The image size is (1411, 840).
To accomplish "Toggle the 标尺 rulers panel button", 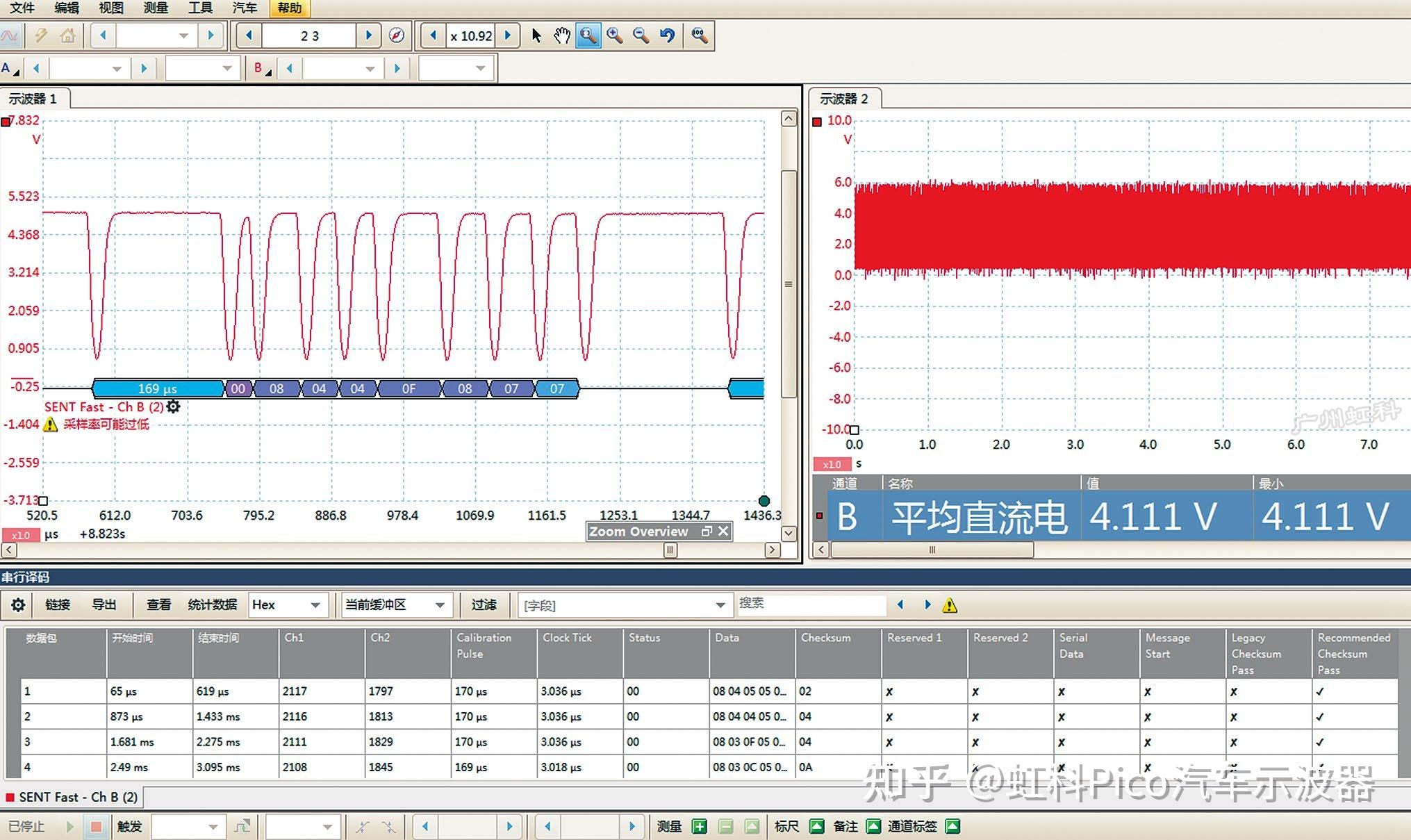I will 817,826.
